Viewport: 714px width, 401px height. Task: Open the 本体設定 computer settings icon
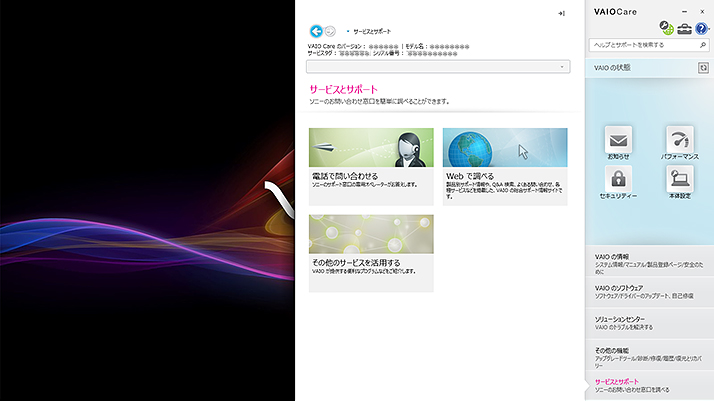point(680,180)
